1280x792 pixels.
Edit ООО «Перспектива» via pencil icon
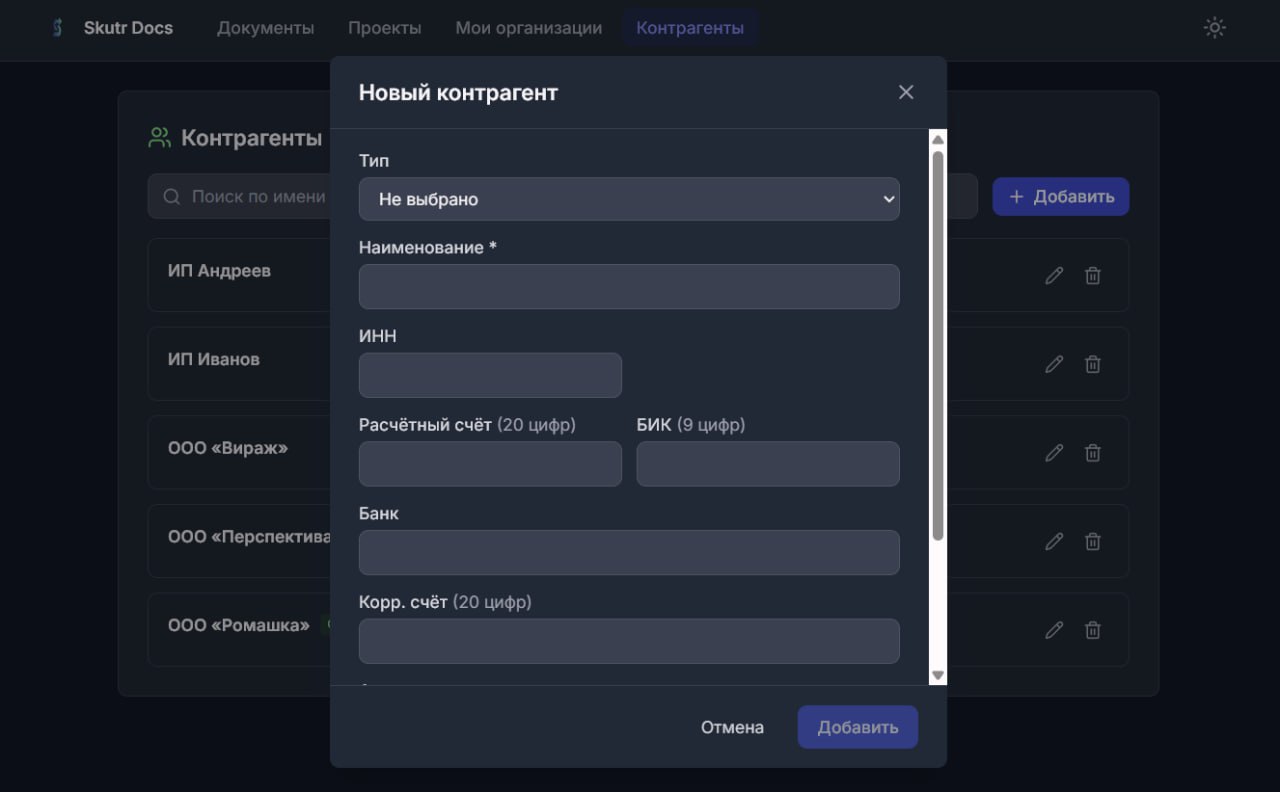point(1054,541)
